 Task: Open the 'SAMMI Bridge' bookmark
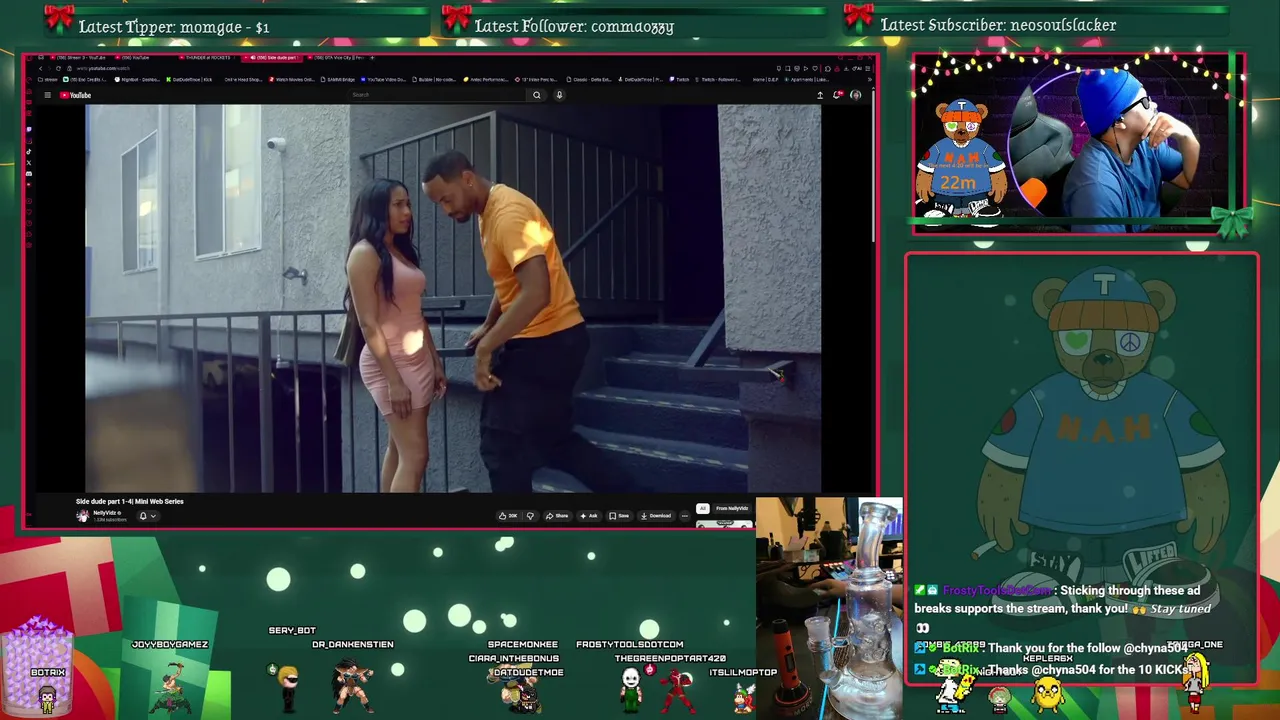pyautogui.click(x=338, y=79)
